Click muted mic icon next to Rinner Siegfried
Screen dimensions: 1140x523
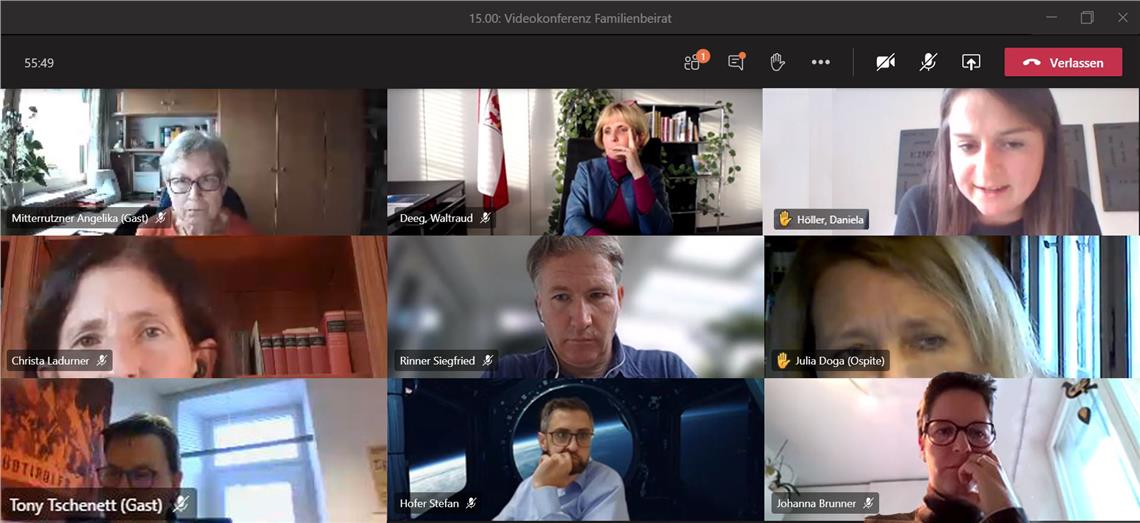(488, 361)
